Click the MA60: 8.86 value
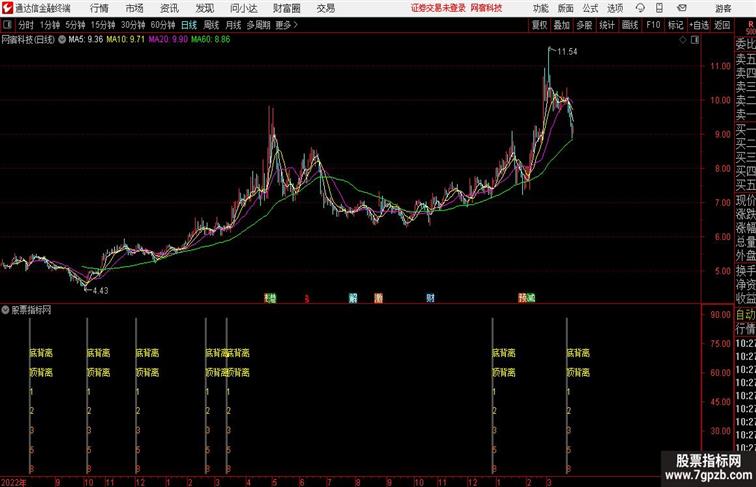 [x=211, y=40]
